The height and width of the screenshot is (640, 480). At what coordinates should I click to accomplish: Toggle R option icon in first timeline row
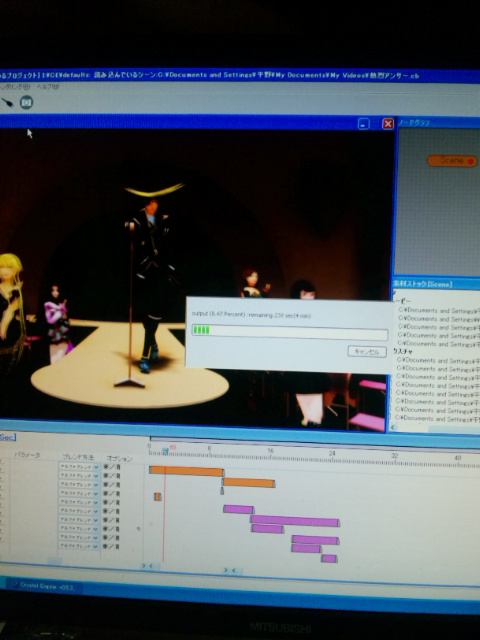click(118, 467)
